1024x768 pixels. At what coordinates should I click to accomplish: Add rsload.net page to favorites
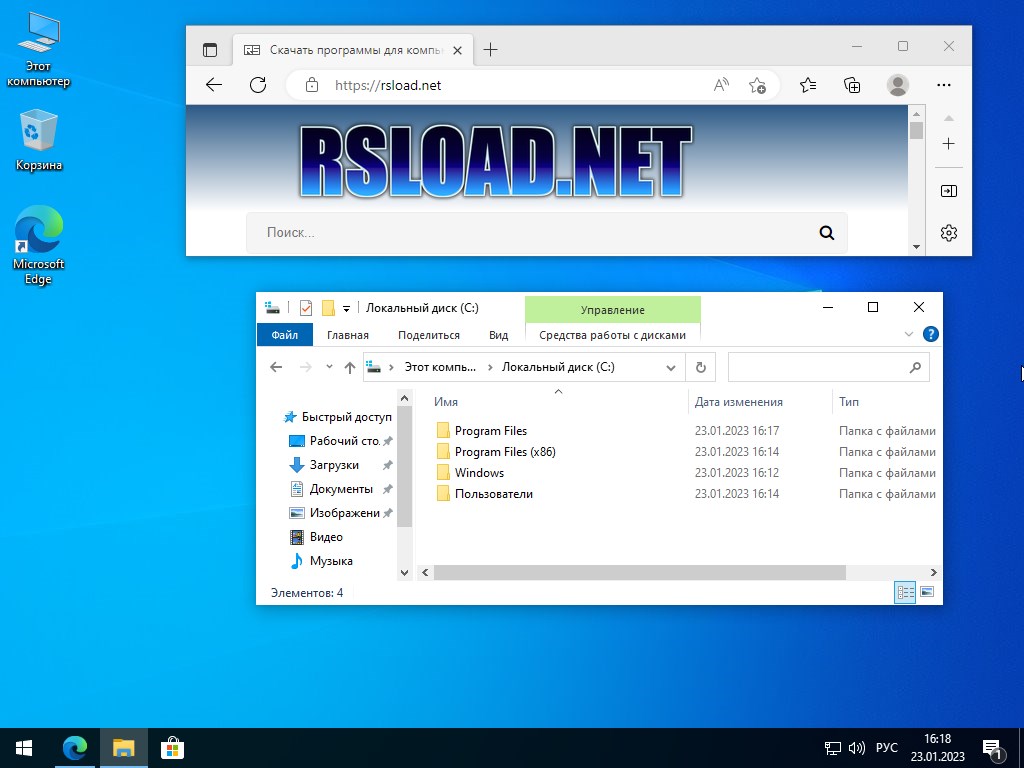tap(757, 85)
